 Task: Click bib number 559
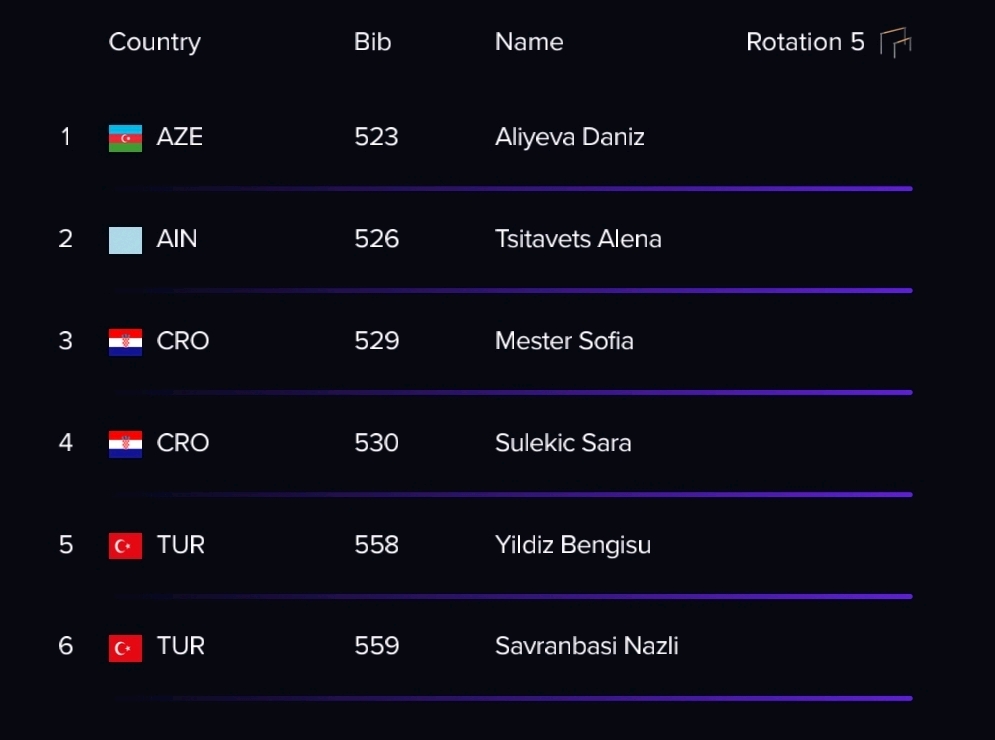click(x=376, y=646)
